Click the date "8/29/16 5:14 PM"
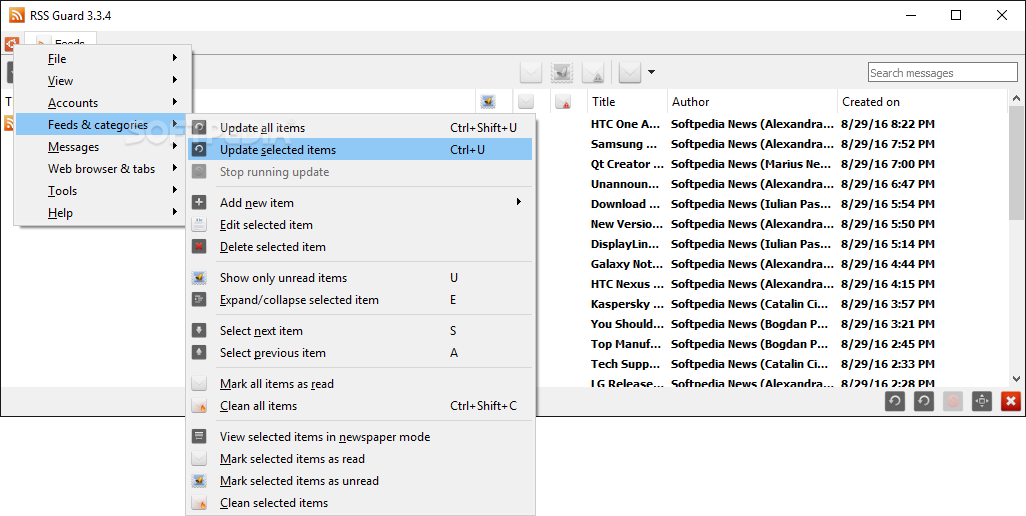Screen dimensions: 1026x516 click(888, 244)
